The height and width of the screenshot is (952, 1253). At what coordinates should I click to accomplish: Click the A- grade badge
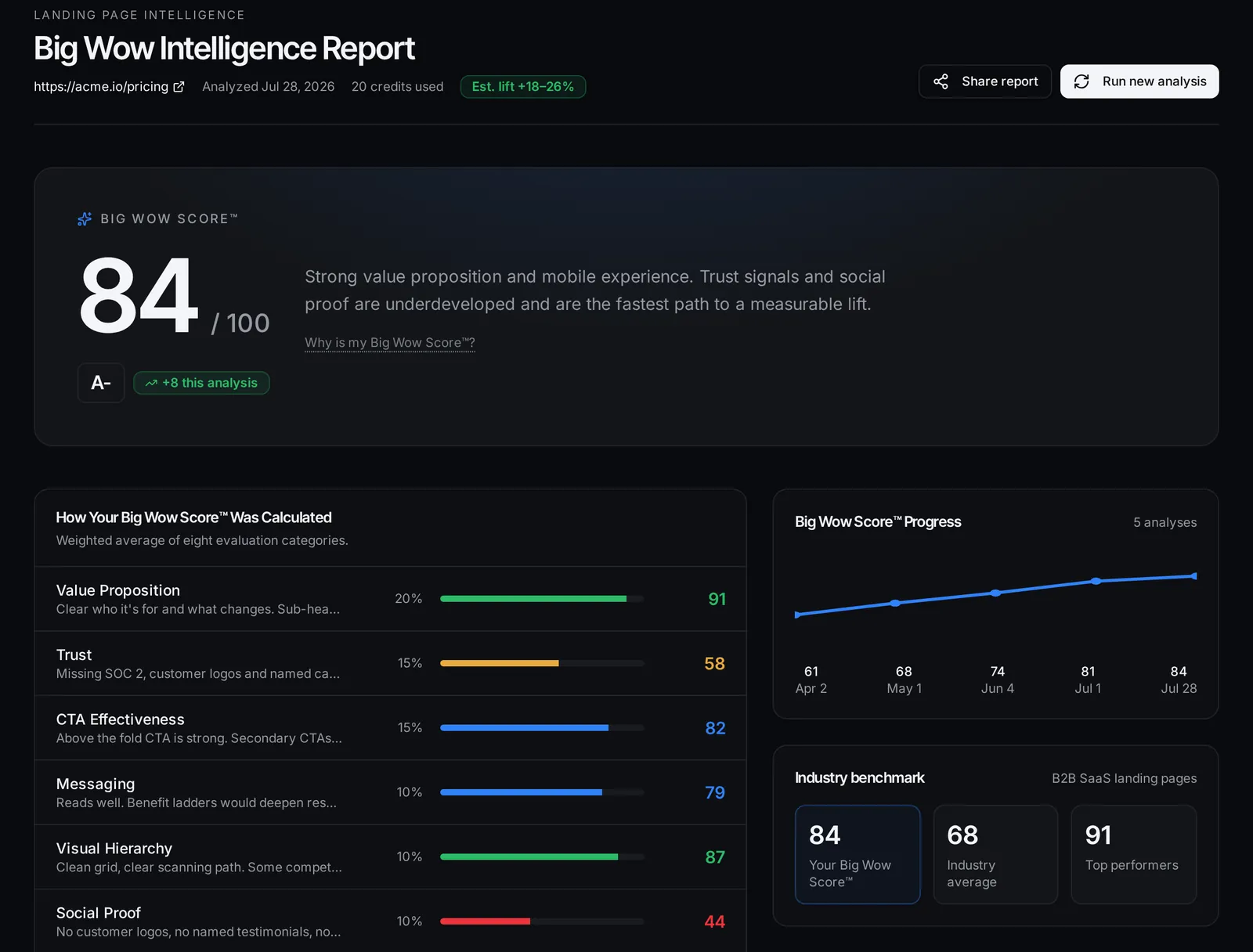[x=101, y=383]
